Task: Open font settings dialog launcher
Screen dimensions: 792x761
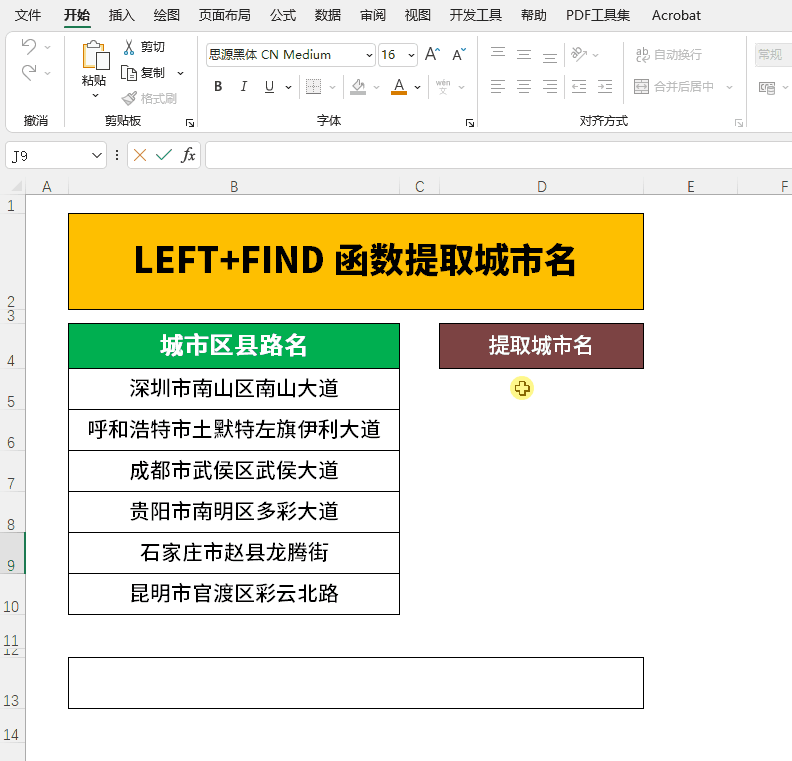Action: [470, 123]
